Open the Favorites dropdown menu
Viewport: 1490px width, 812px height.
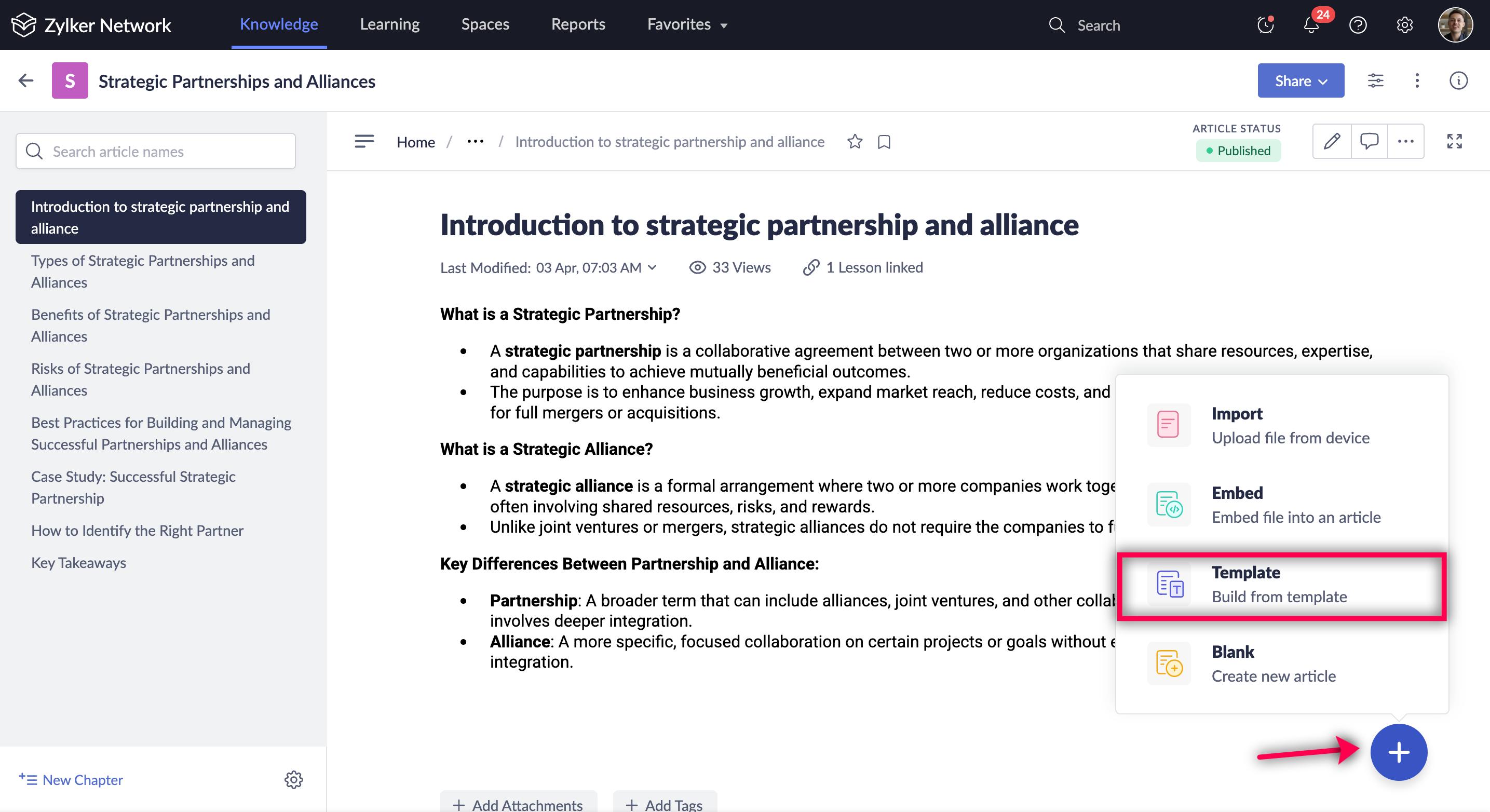click(686, 24)
